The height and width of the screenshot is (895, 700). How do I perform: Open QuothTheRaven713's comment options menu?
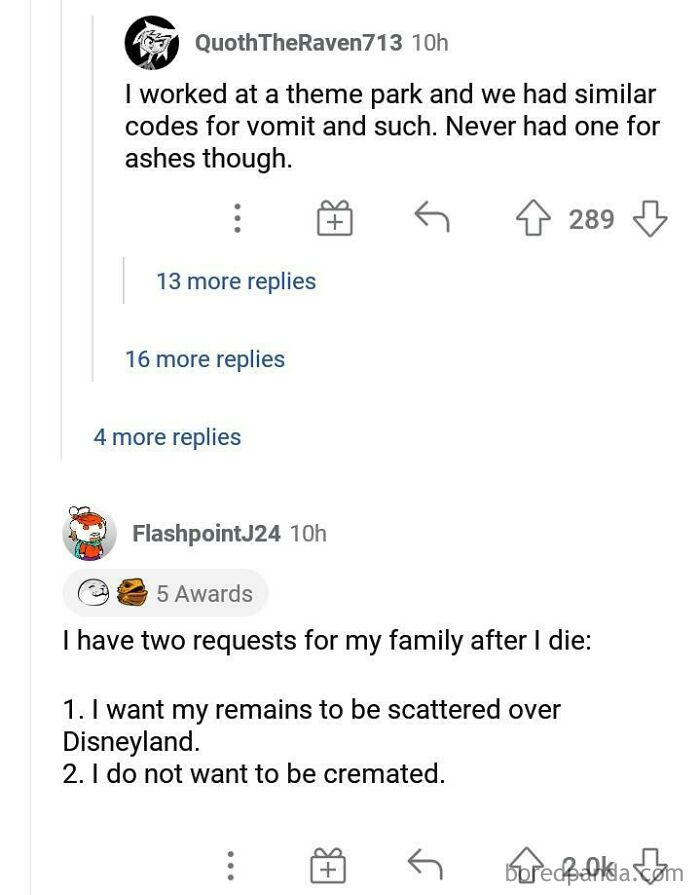coord(237,218)
